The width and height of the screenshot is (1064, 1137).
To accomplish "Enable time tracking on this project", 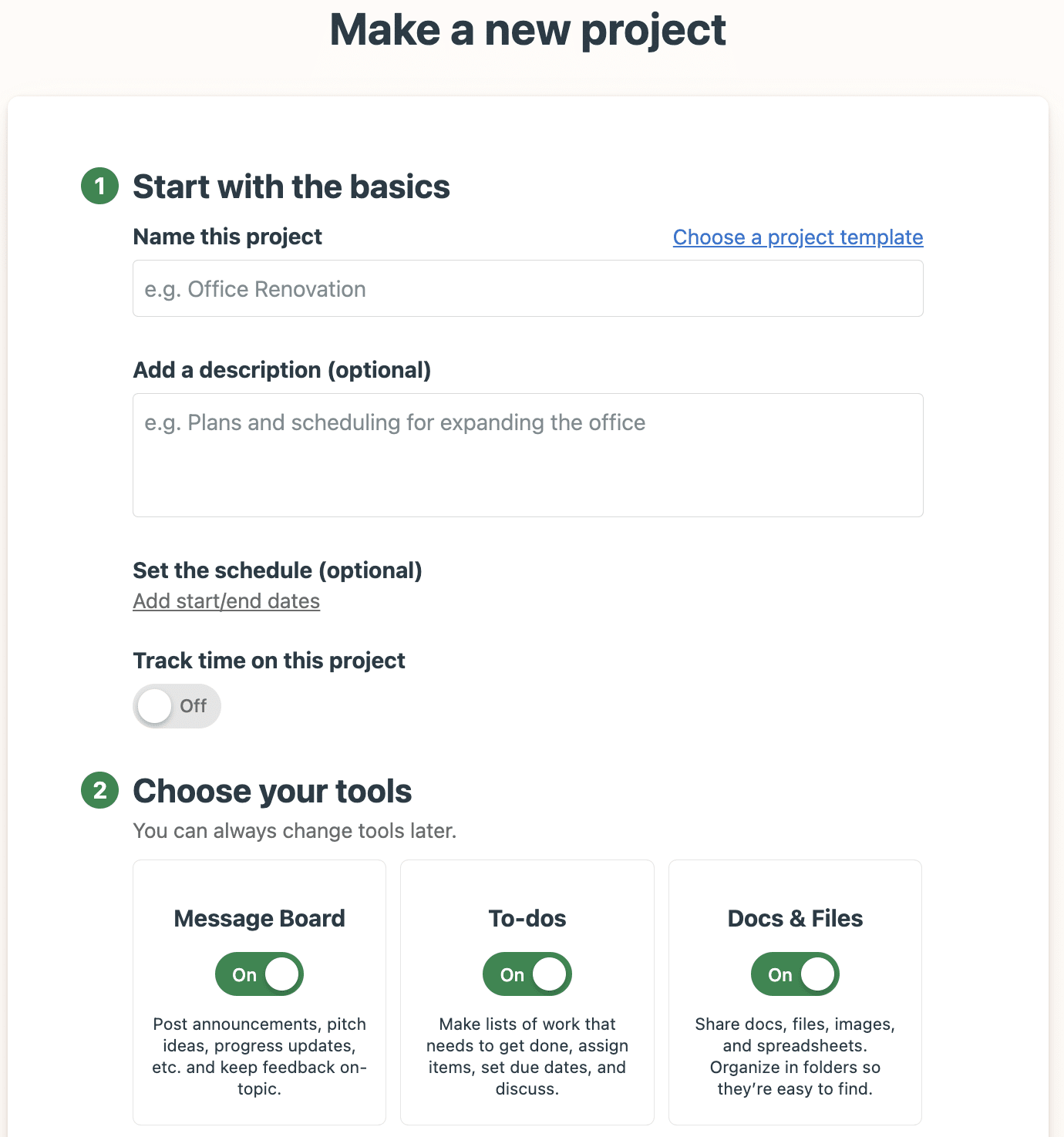I will (177, 705).
